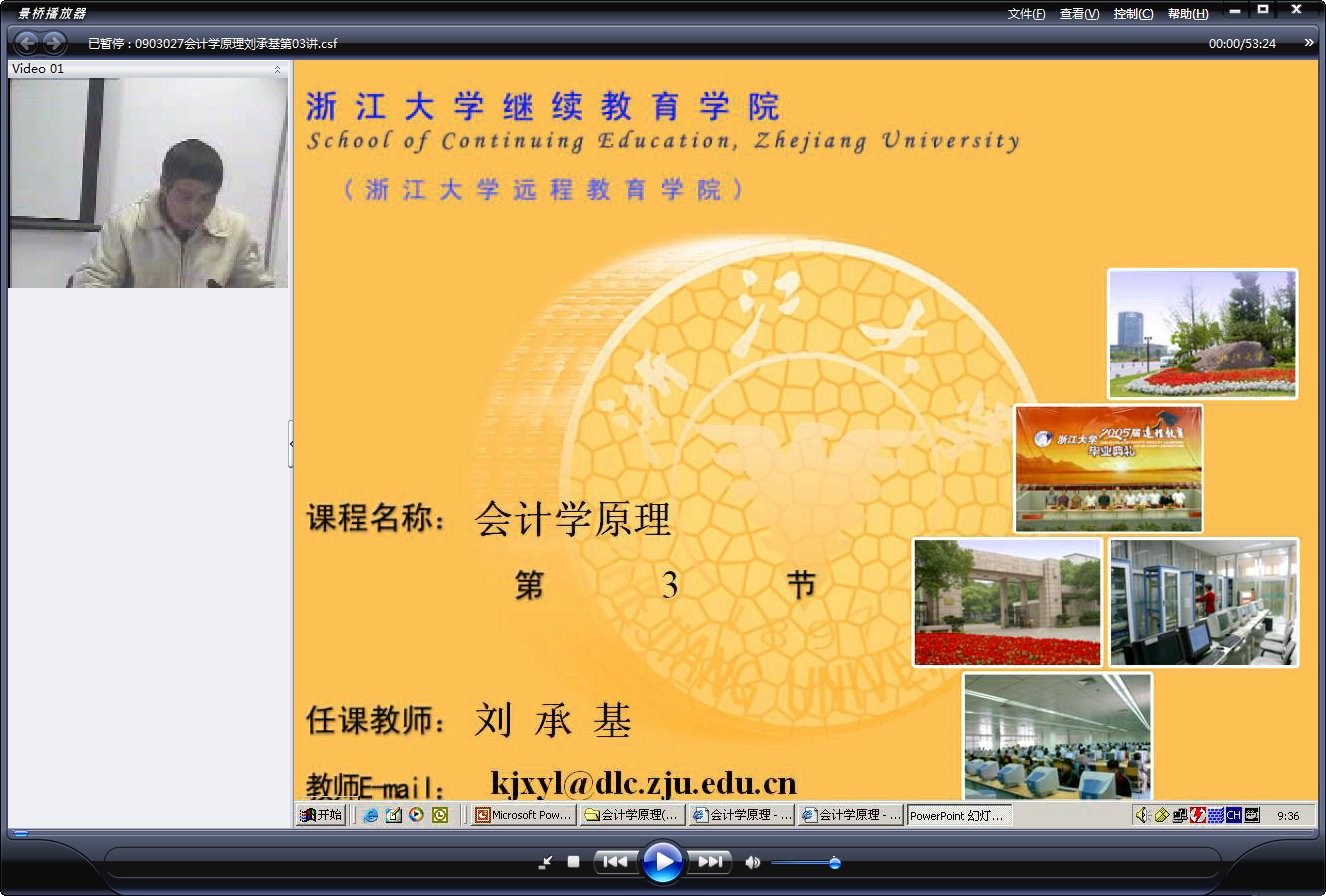Click the 00:00/53:24 time display

pos(1242,44)
